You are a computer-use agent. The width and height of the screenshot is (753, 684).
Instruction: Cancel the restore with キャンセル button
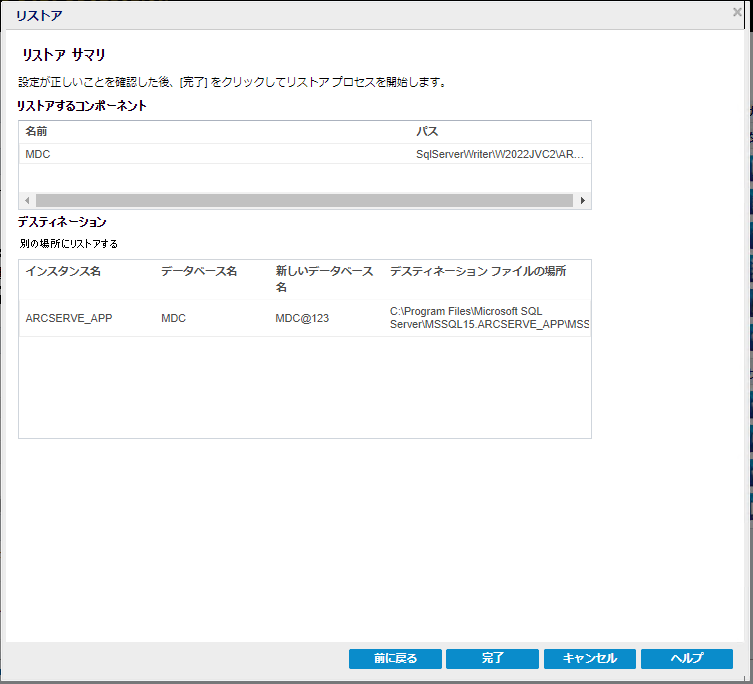(590, 658)
